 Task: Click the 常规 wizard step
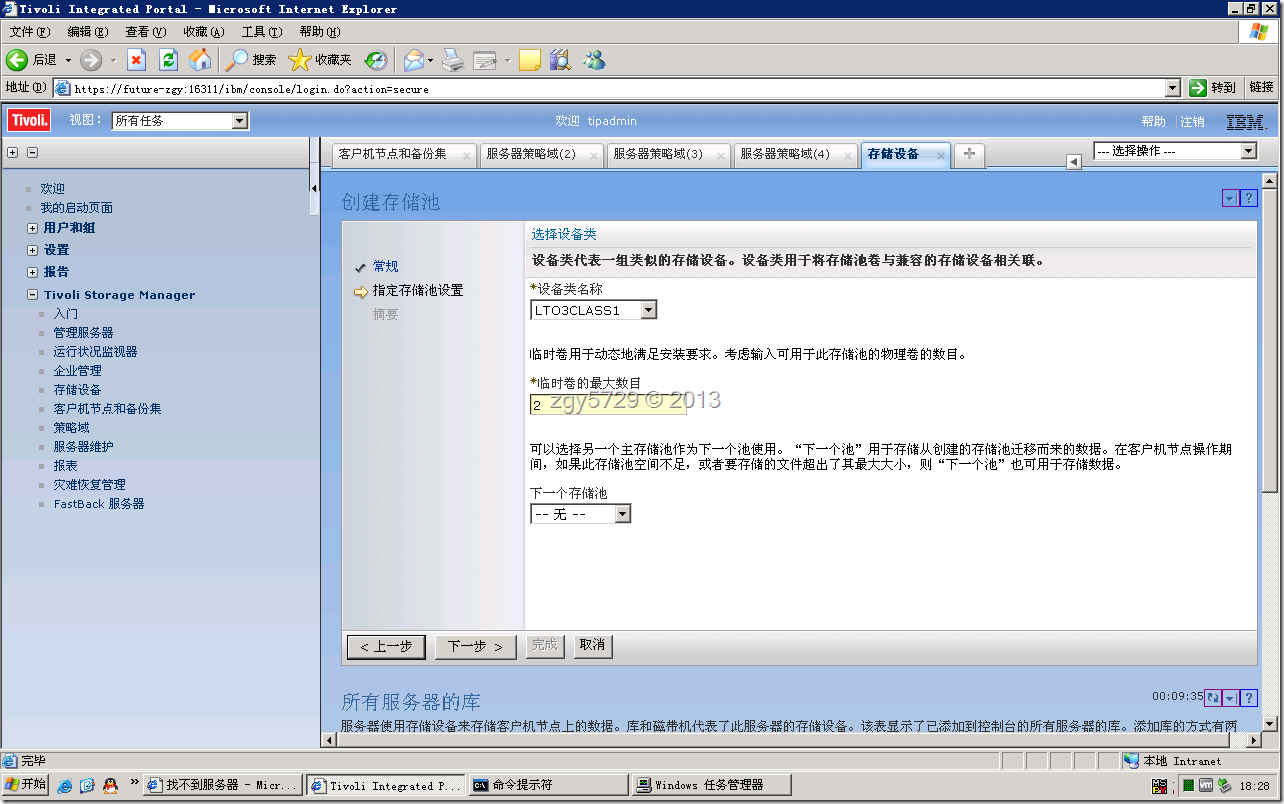coord(385,266)
